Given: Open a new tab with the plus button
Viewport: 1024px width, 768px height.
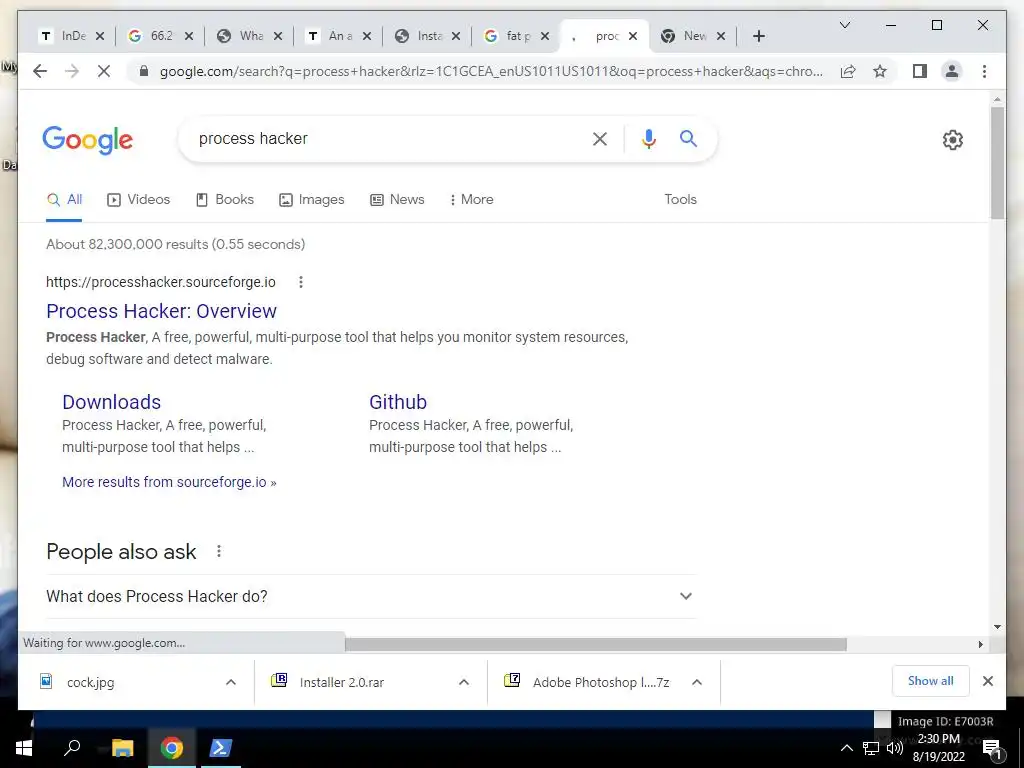Looking at the screenshot, I should click(x=758, y=36).
